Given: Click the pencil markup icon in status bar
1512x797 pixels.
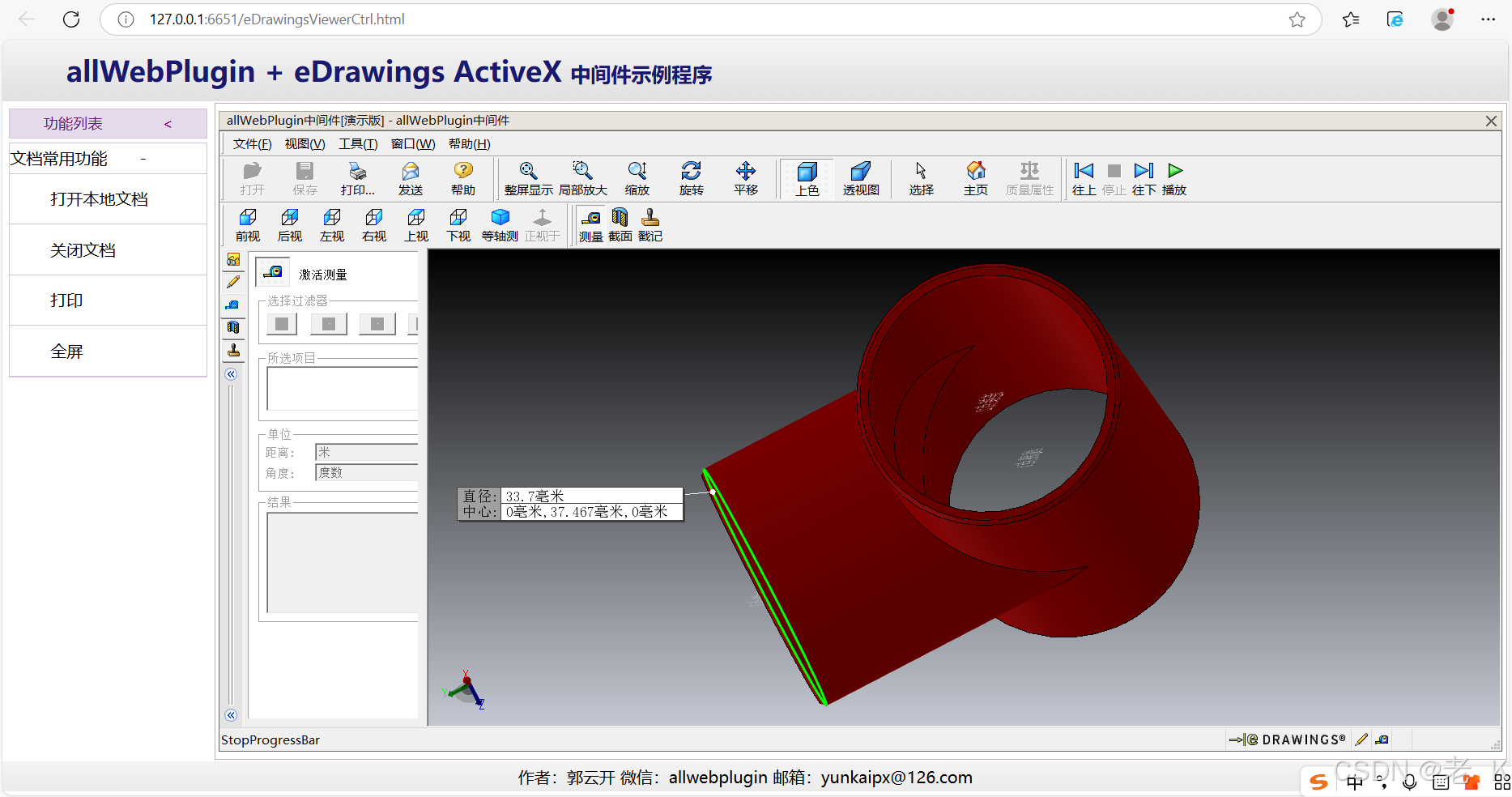Looking at the screenshot, I should (x=1362, y=739).
